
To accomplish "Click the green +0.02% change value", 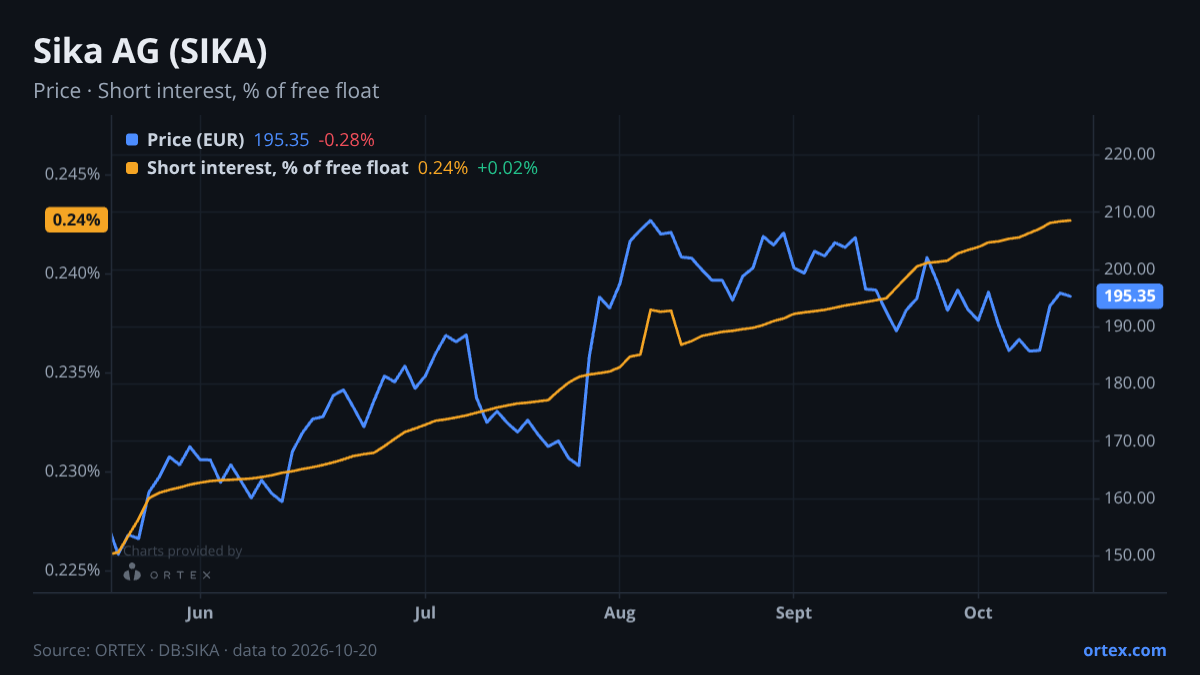I will 507,168.
